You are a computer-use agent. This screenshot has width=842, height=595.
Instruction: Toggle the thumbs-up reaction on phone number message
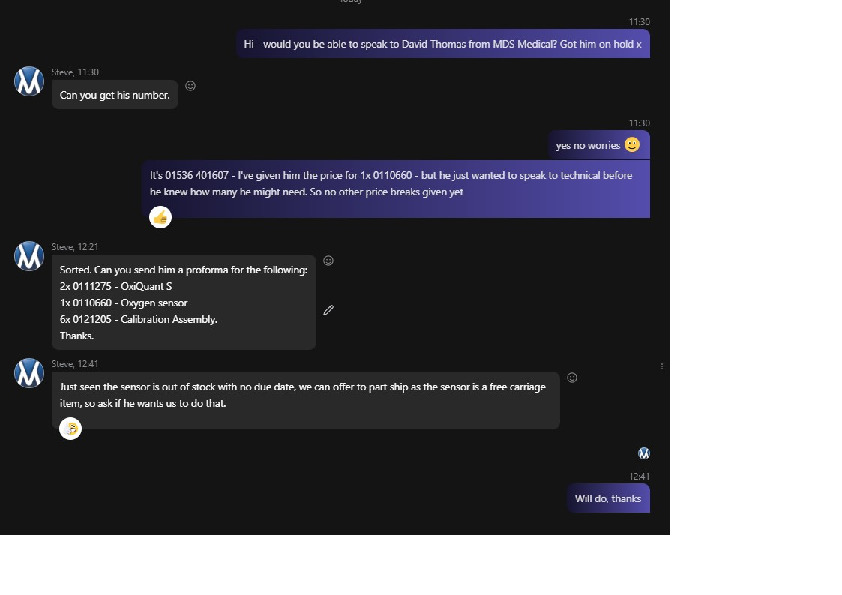160,217
